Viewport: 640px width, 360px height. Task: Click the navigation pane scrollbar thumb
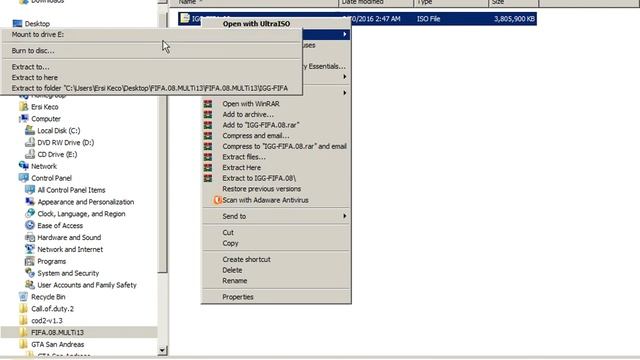click(x=162, y=143)
